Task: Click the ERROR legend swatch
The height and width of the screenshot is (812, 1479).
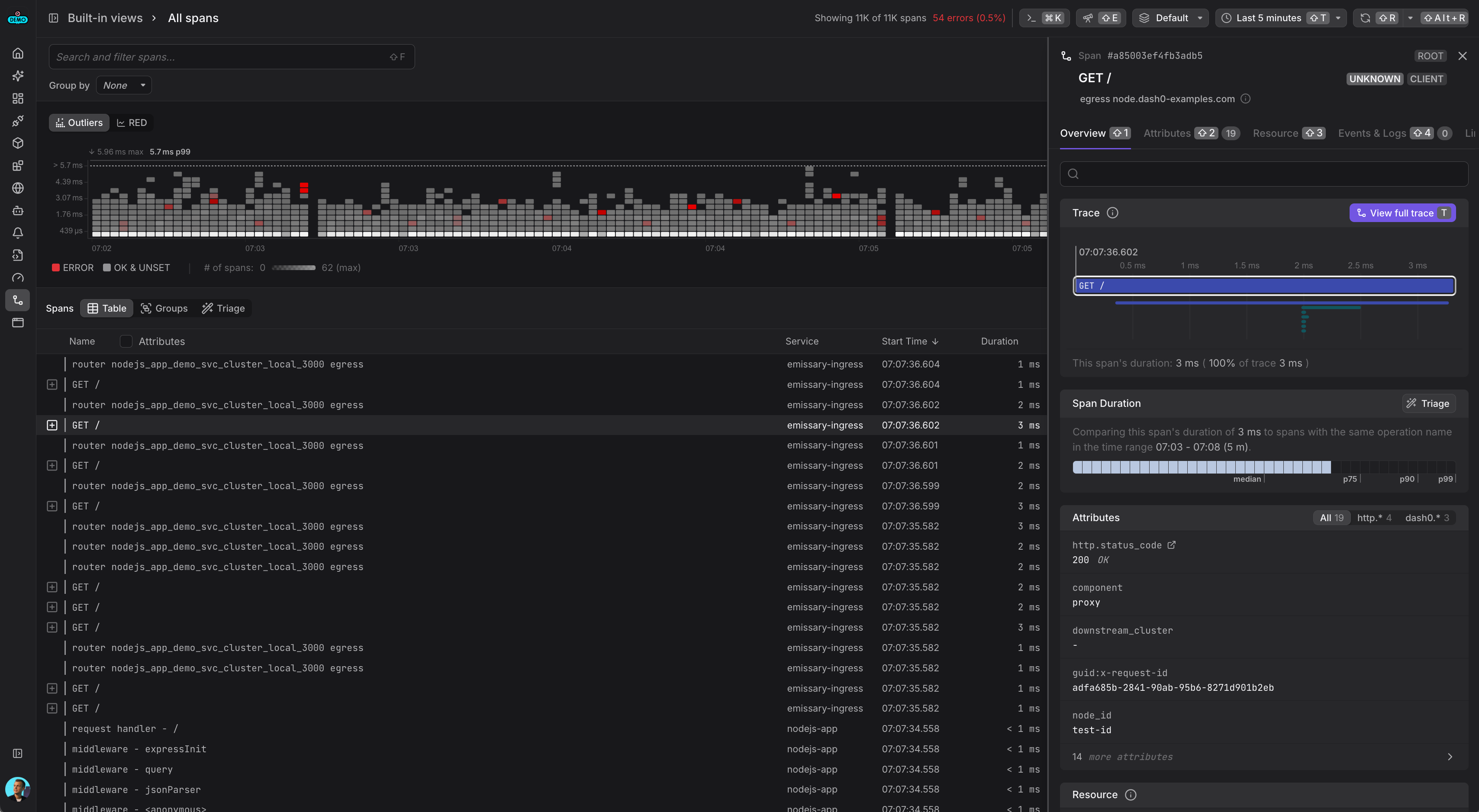Action: pyautogui.click(x=56, y=267)
